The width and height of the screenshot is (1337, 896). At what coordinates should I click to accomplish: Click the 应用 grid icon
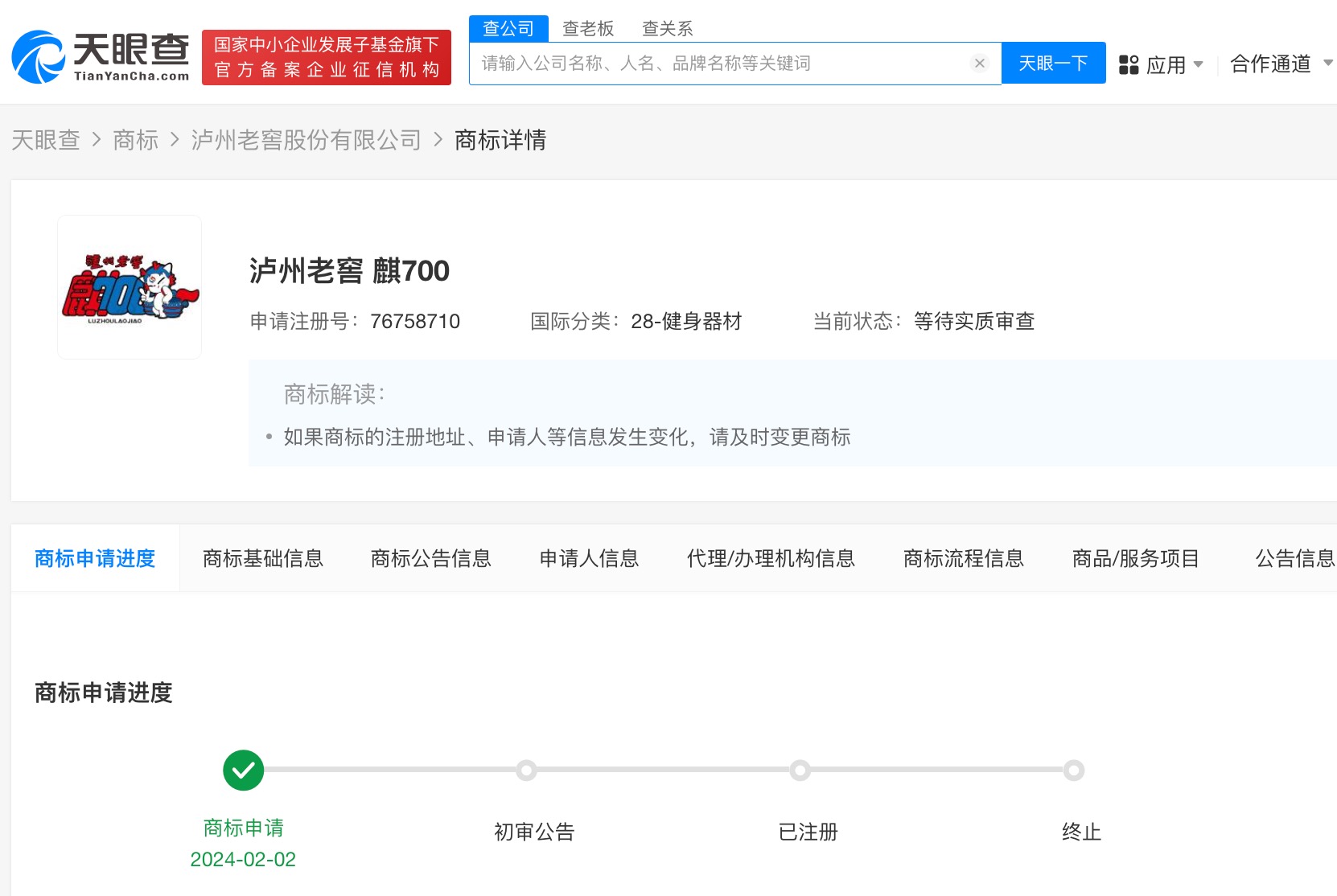[x=1129, y=64]
